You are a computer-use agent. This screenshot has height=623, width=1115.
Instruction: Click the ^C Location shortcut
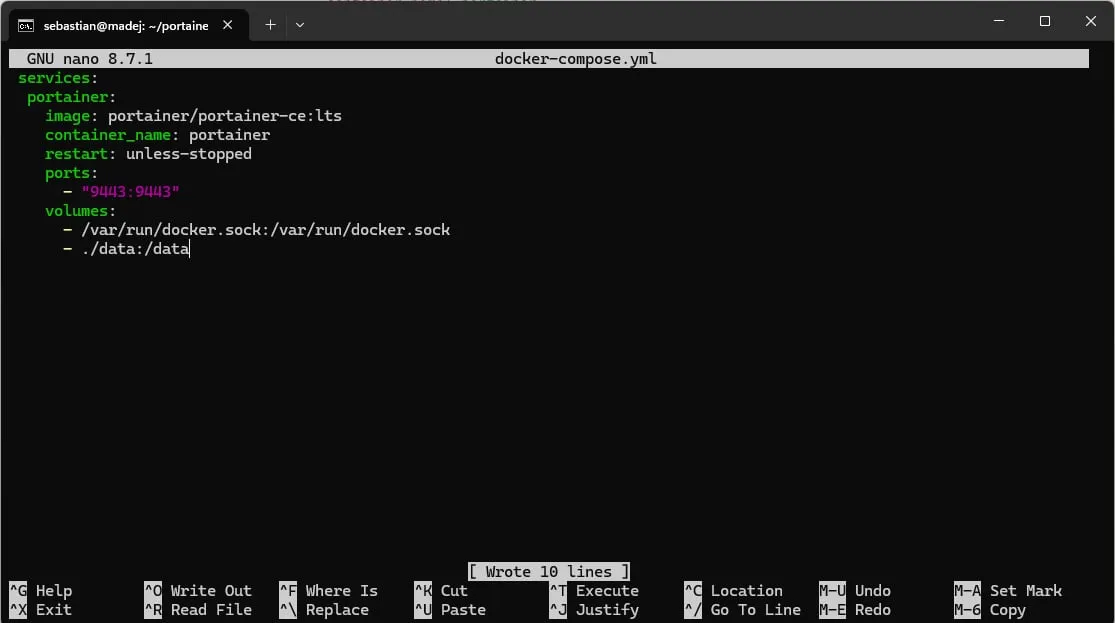pyautogui.click(x=733, y=590)
